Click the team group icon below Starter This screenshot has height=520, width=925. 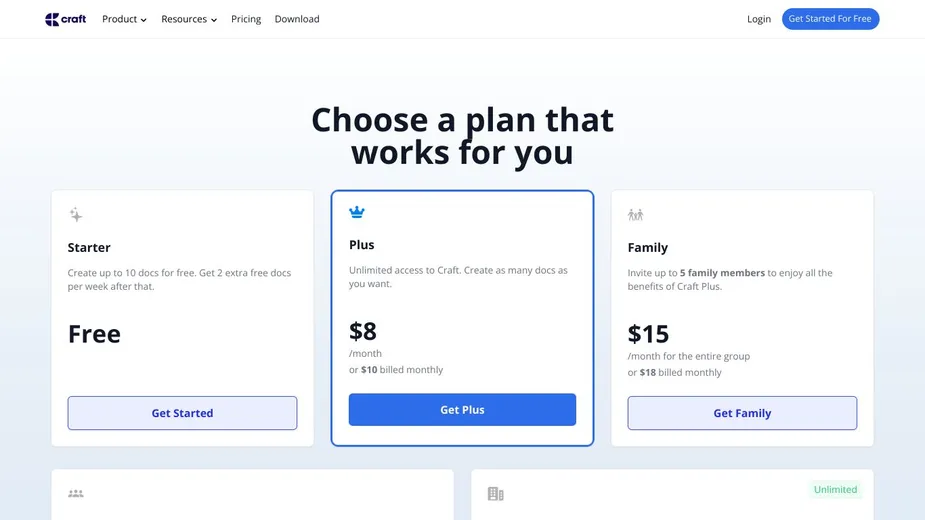pos(76,493)
